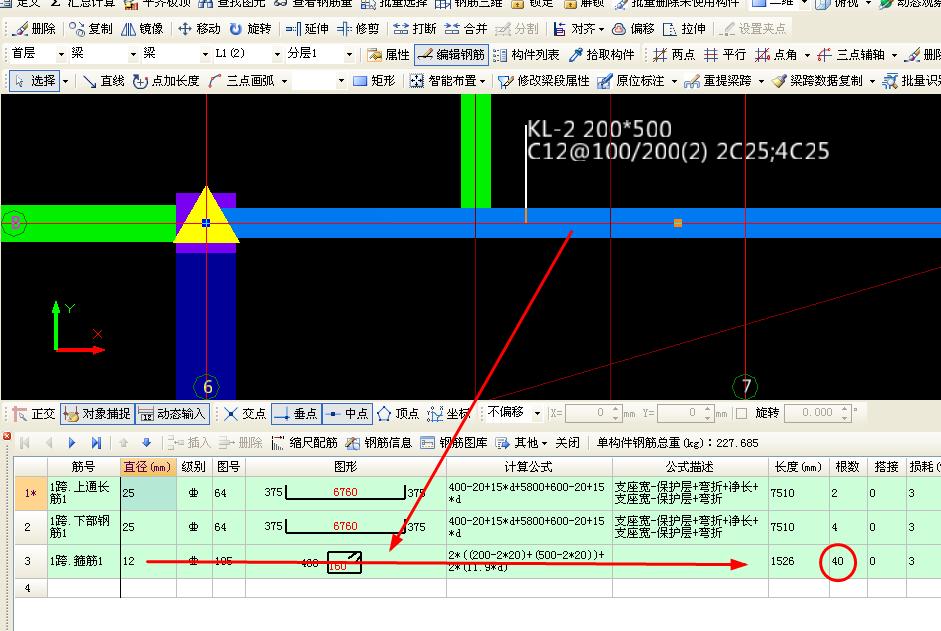Click the 打断 break tool

coord(415,28)
